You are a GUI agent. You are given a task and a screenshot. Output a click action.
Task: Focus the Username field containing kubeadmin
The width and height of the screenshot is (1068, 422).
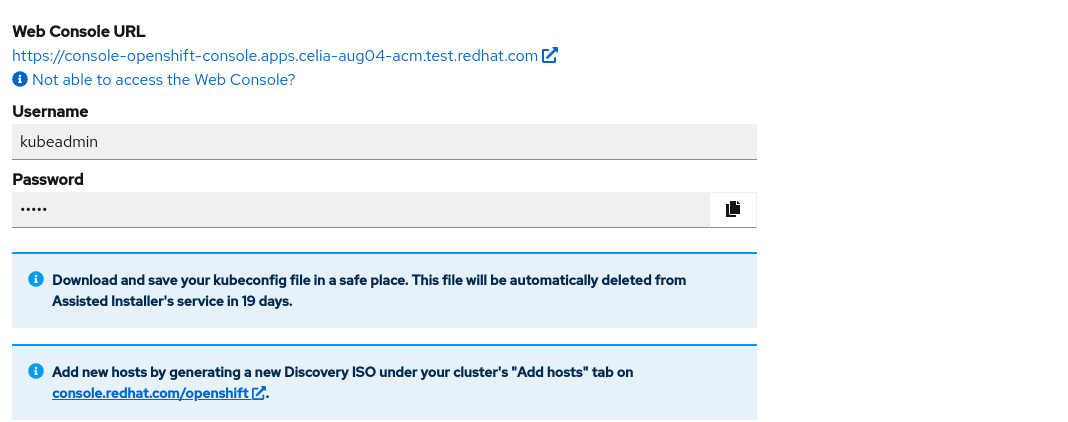click(384, 142)
